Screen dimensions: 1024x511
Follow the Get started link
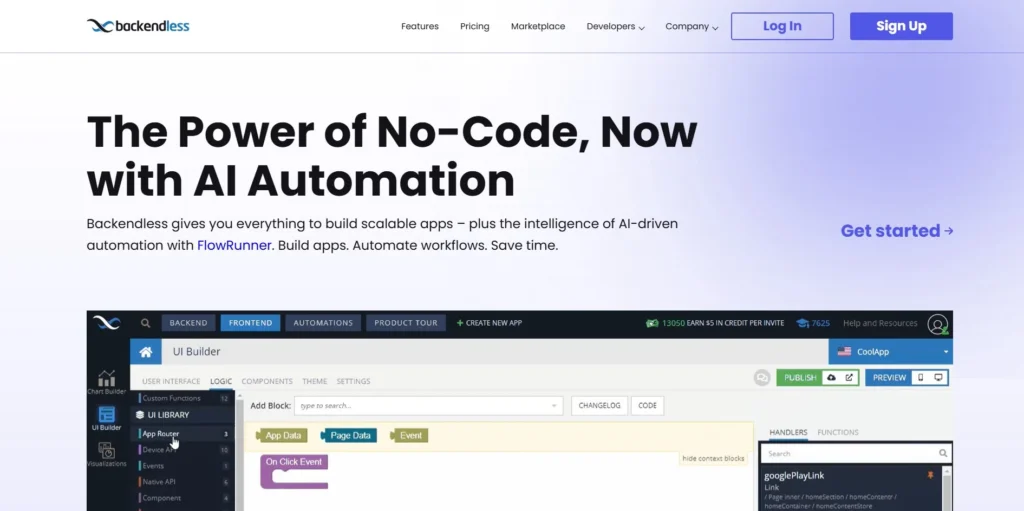click(897, 231)
